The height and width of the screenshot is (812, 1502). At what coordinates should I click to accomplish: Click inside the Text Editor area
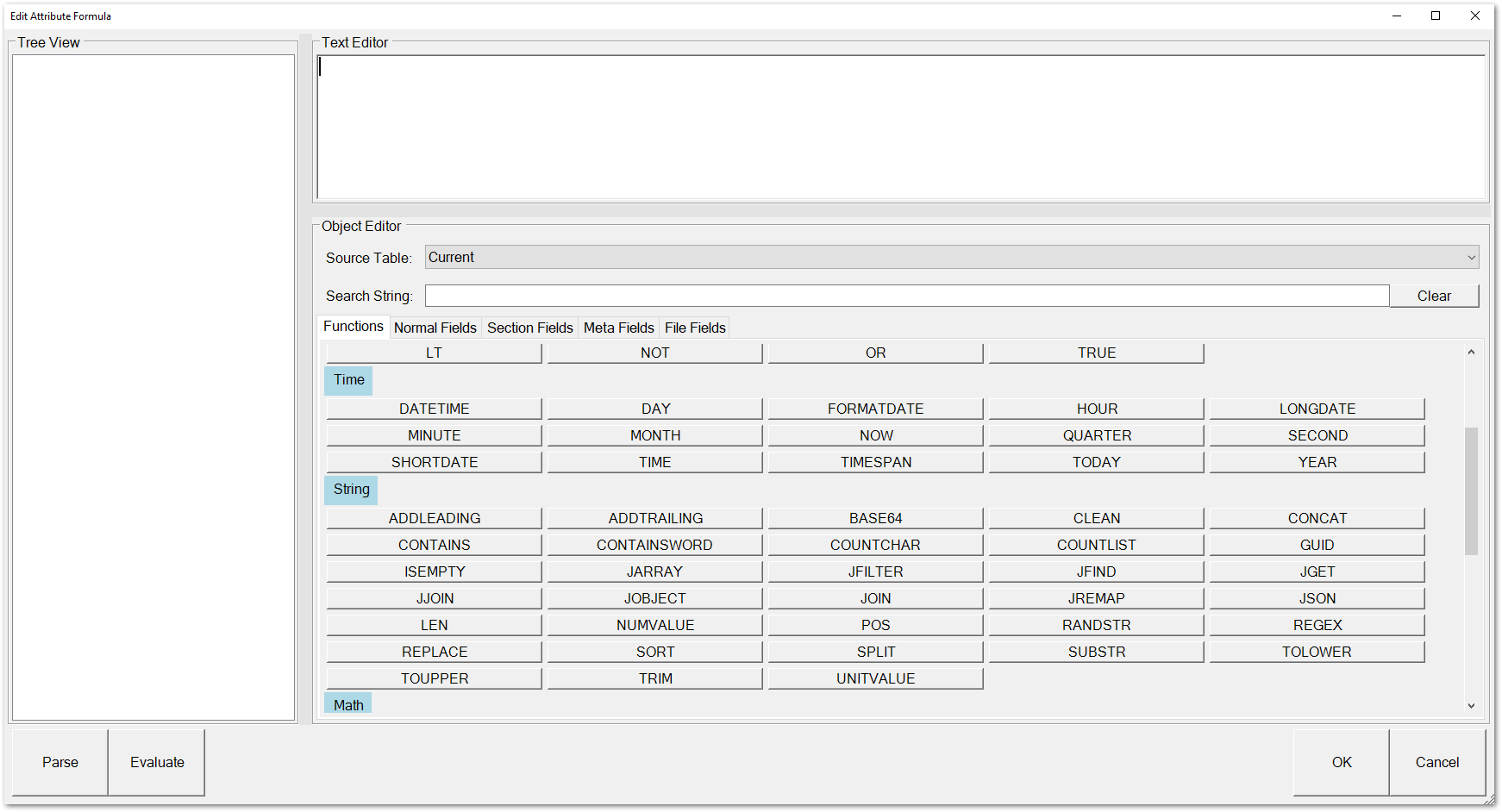[x=901, y=128]
